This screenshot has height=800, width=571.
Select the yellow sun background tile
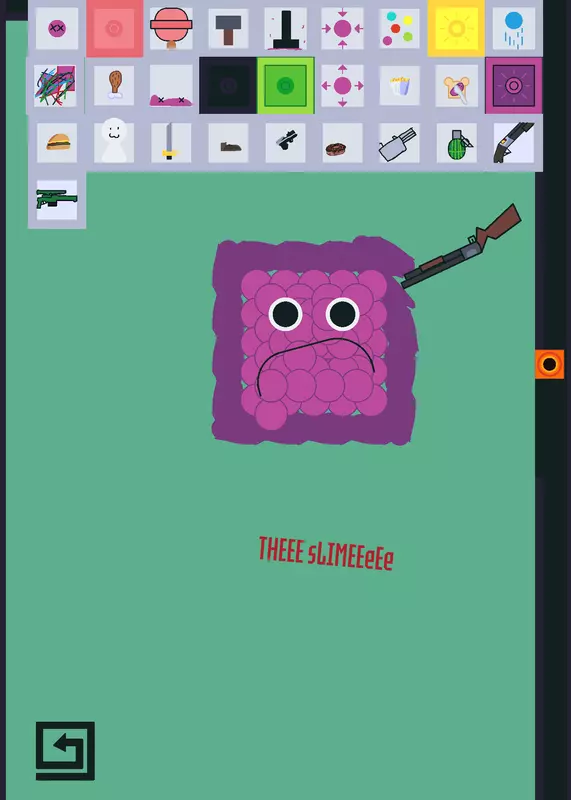point(456,28)
